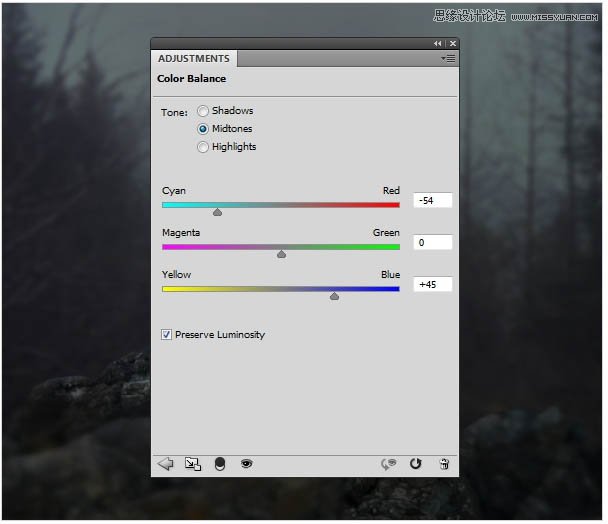The height and width of the screenshot is (524, 608).
Task: Open the Adjustments panel options menu
Action: pyautogui.click(x=449, y=59)
